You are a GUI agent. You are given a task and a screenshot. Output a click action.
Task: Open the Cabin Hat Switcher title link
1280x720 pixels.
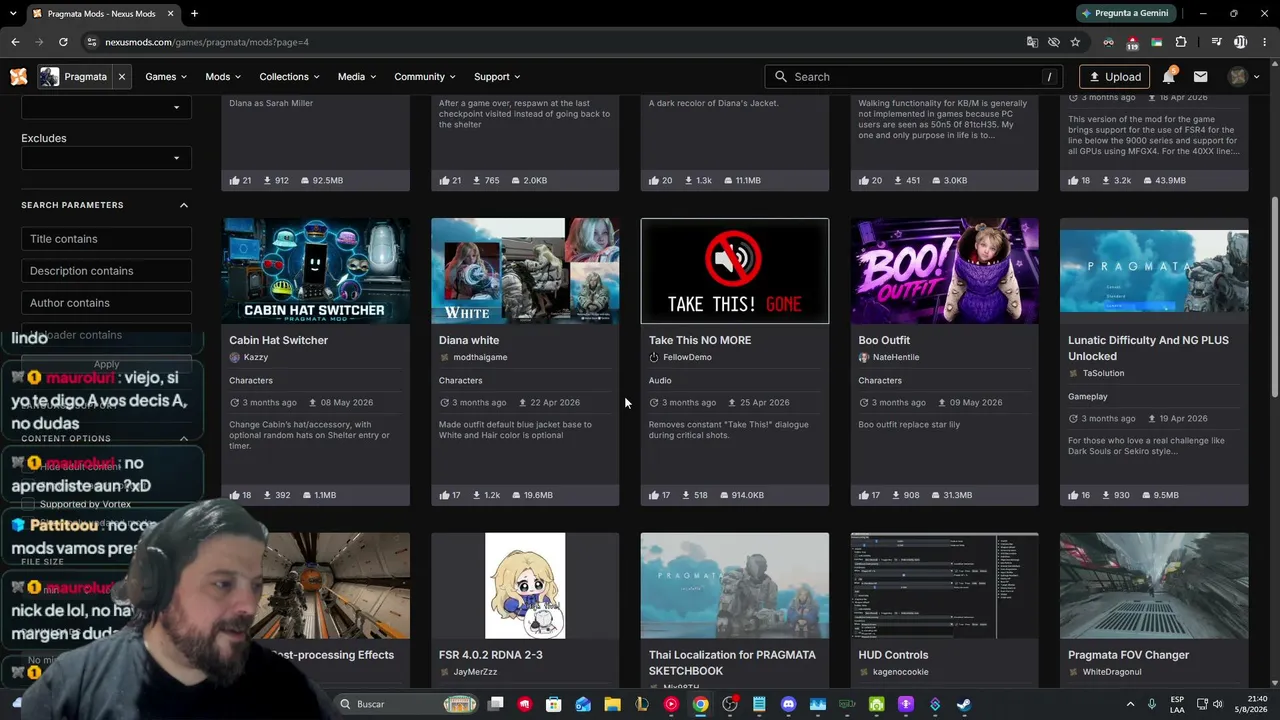pos(278,340)
